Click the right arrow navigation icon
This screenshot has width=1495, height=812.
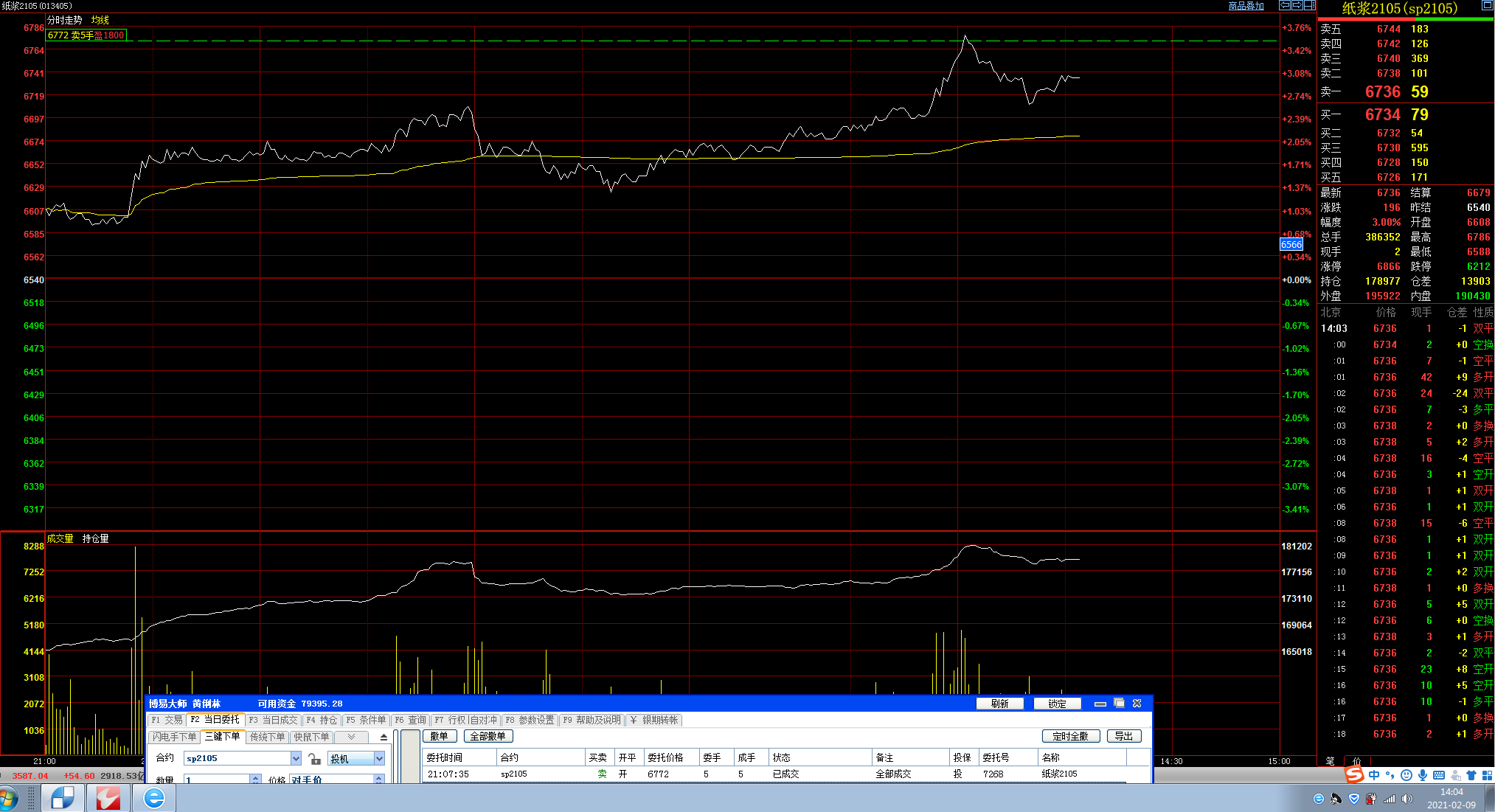pos(1297,5)
